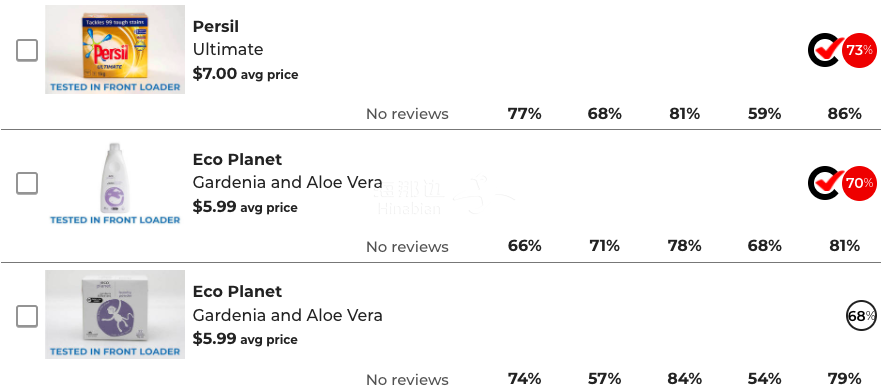Click the Persil 'Ultimate' product name

228,49
